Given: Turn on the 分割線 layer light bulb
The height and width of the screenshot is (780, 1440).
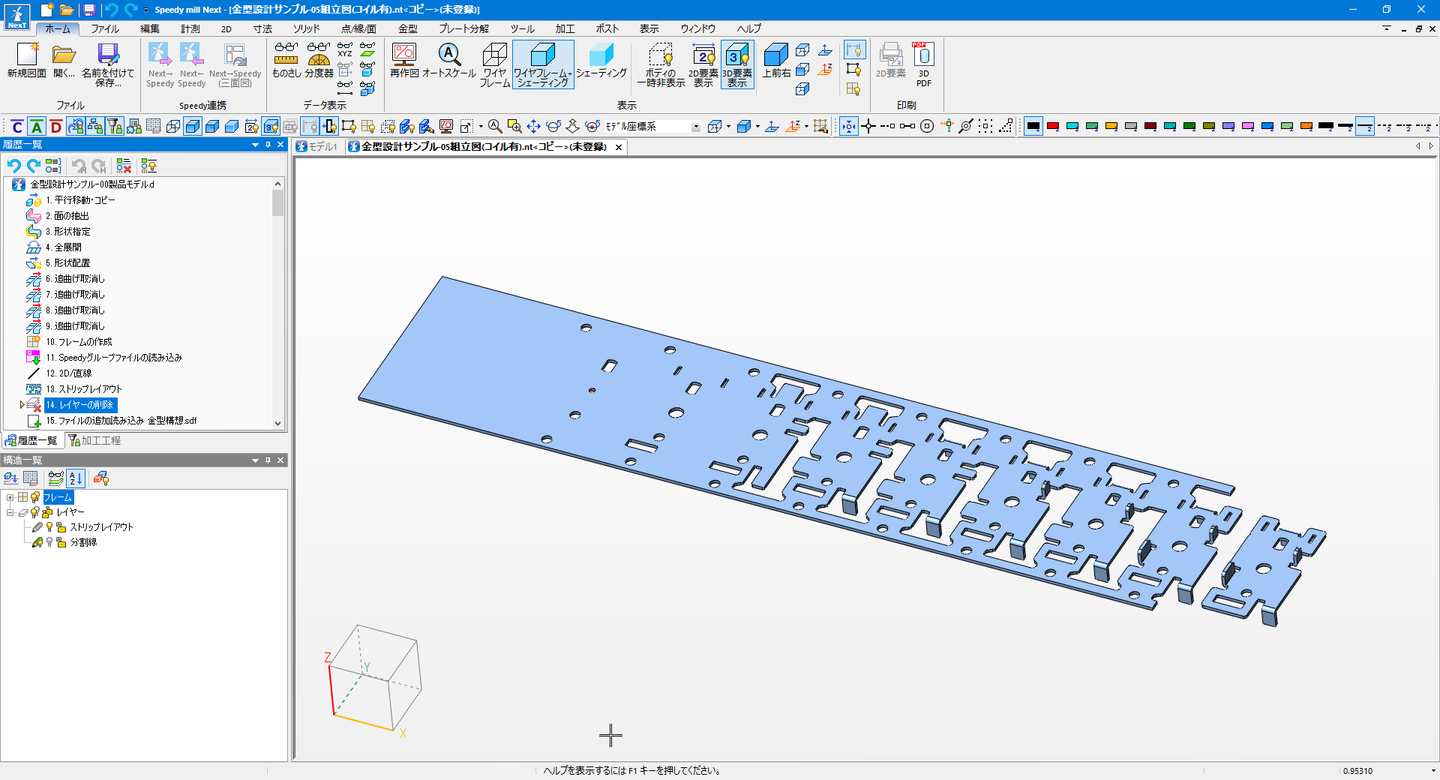Looking at the screenshot, I should 49,543.
